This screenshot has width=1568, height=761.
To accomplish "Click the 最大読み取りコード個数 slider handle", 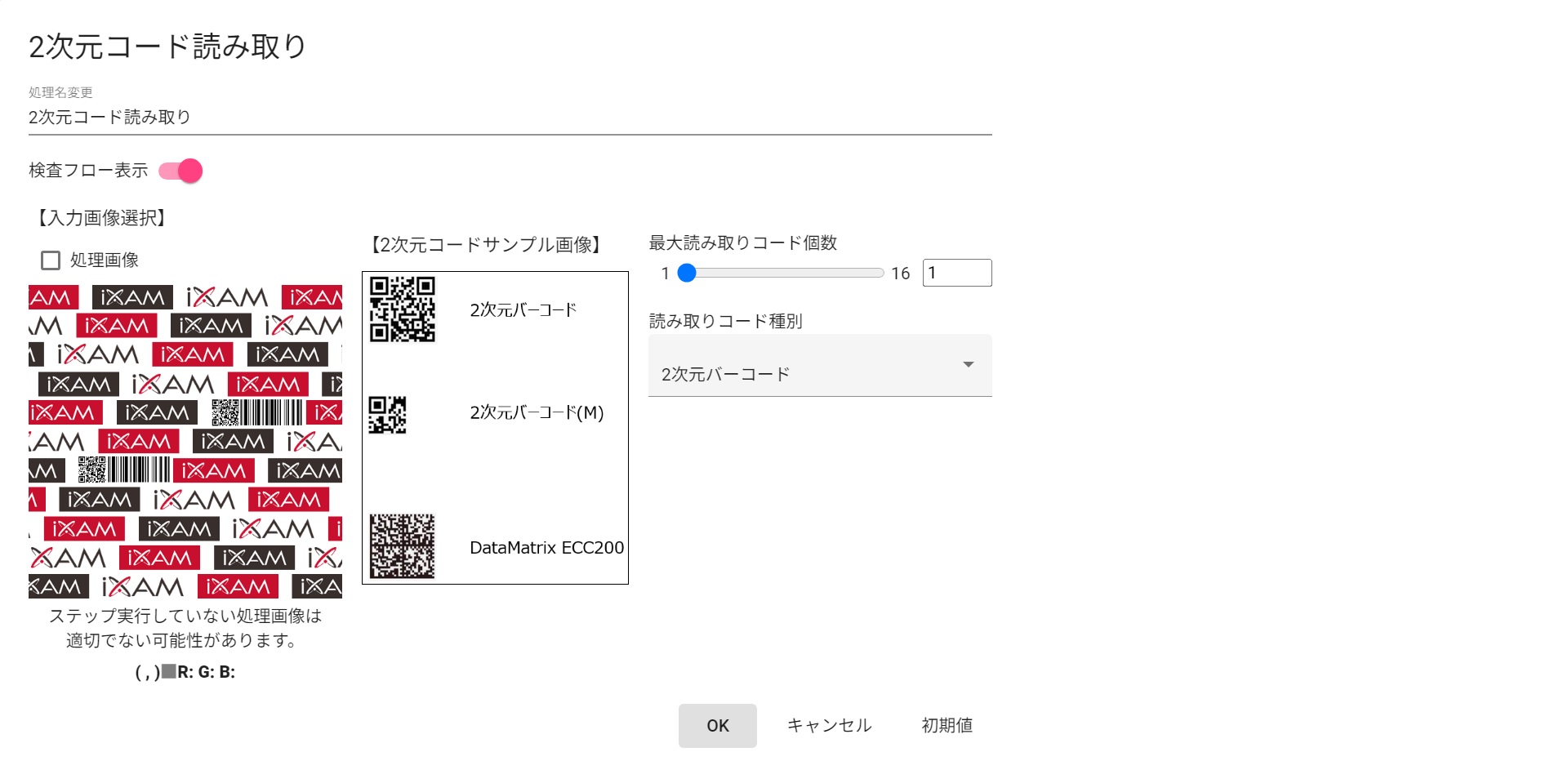I will (x=687, y=273).
